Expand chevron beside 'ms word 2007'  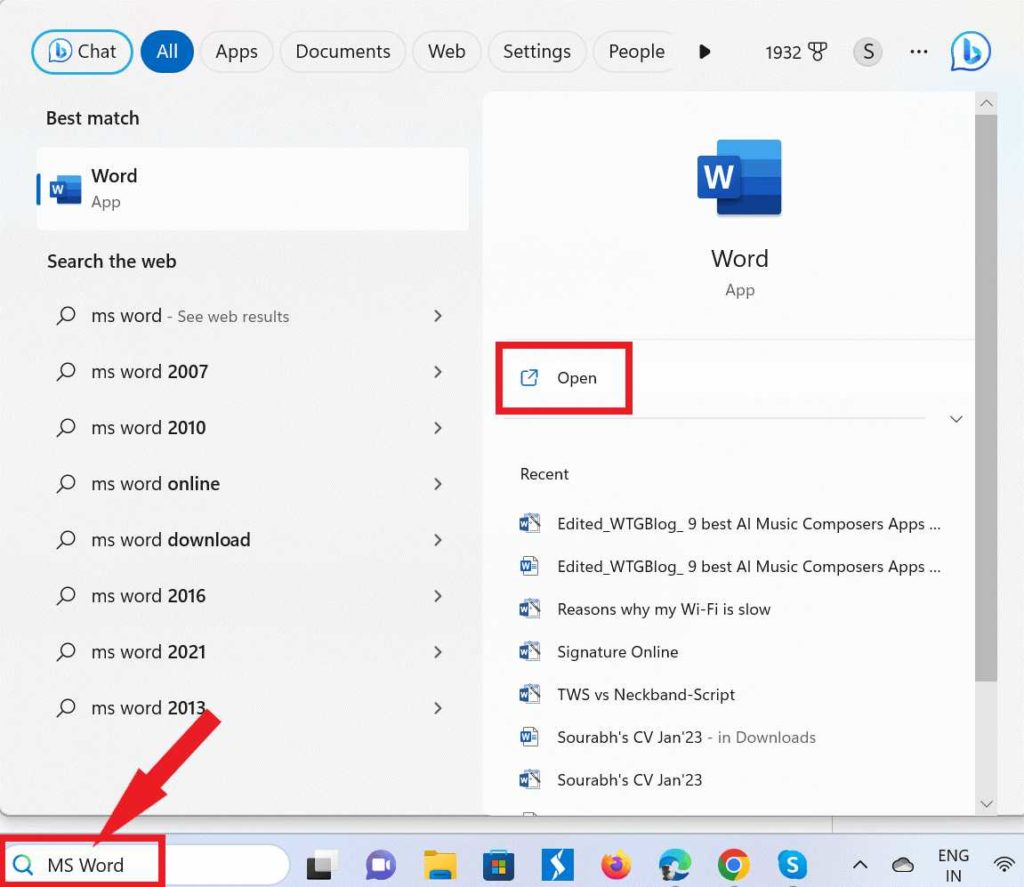point(438,372)
